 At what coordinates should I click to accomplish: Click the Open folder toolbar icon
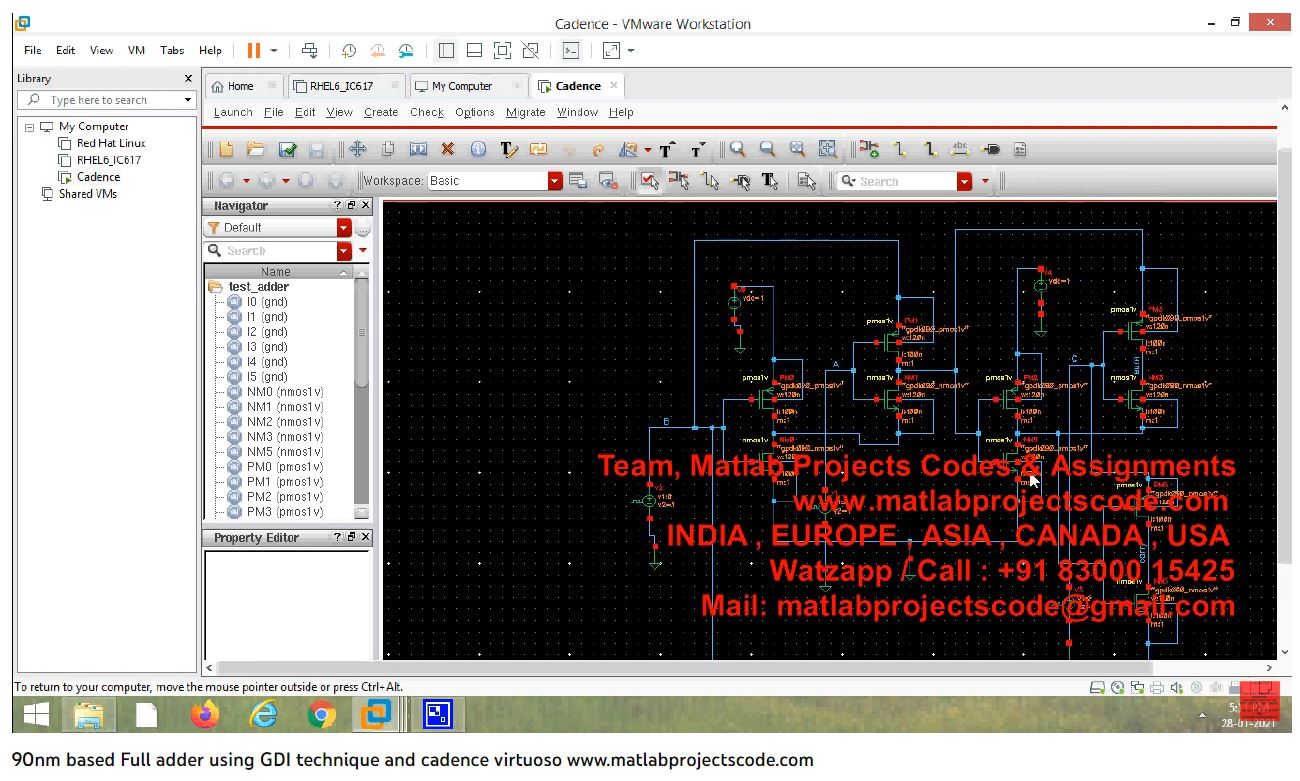coord(256,150)
